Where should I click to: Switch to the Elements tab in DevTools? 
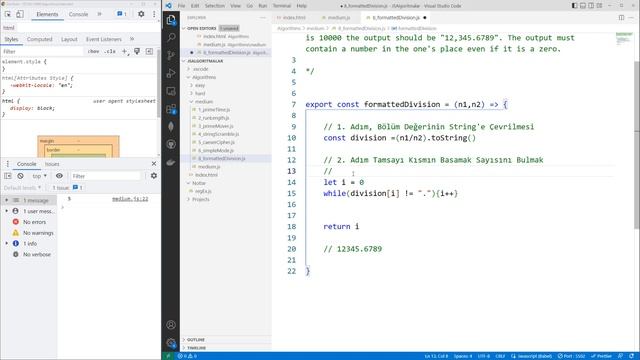point(47,14)
